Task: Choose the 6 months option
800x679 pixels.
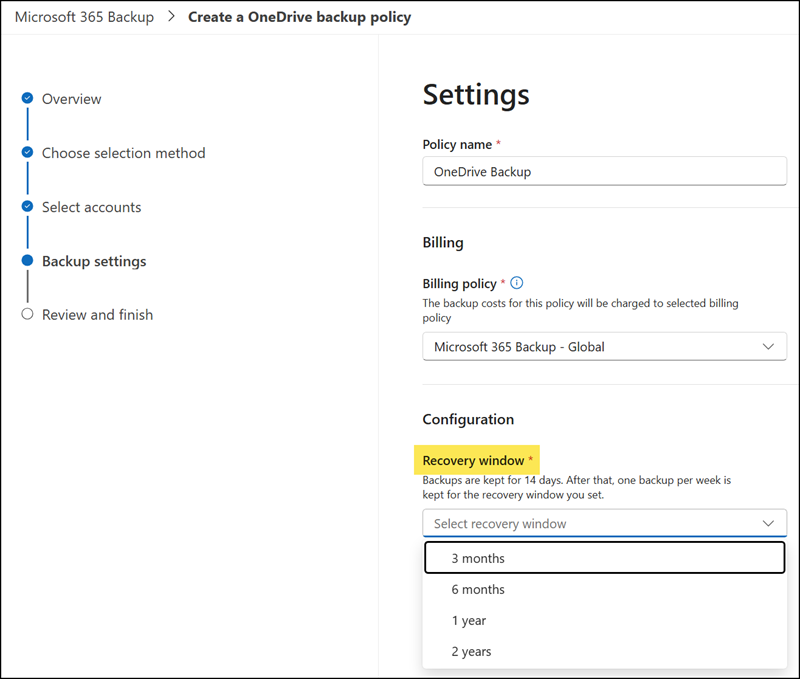Action: [605, 589]
